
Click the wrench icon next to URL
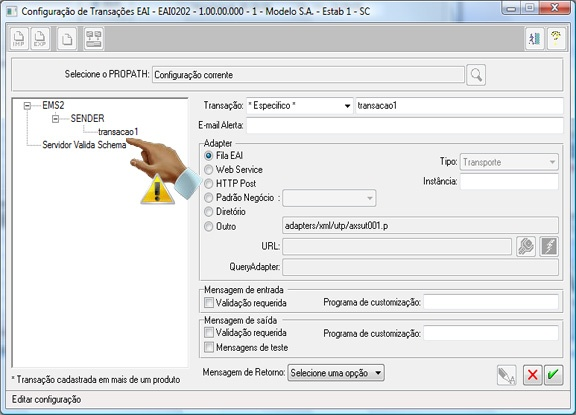click(x=526, y=246)
